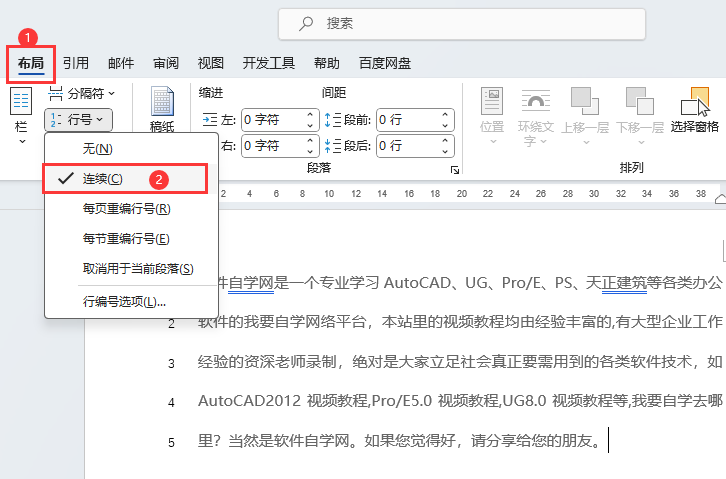
Task: Click the right indent marker on ruler
Action: (x=720, y=199)
